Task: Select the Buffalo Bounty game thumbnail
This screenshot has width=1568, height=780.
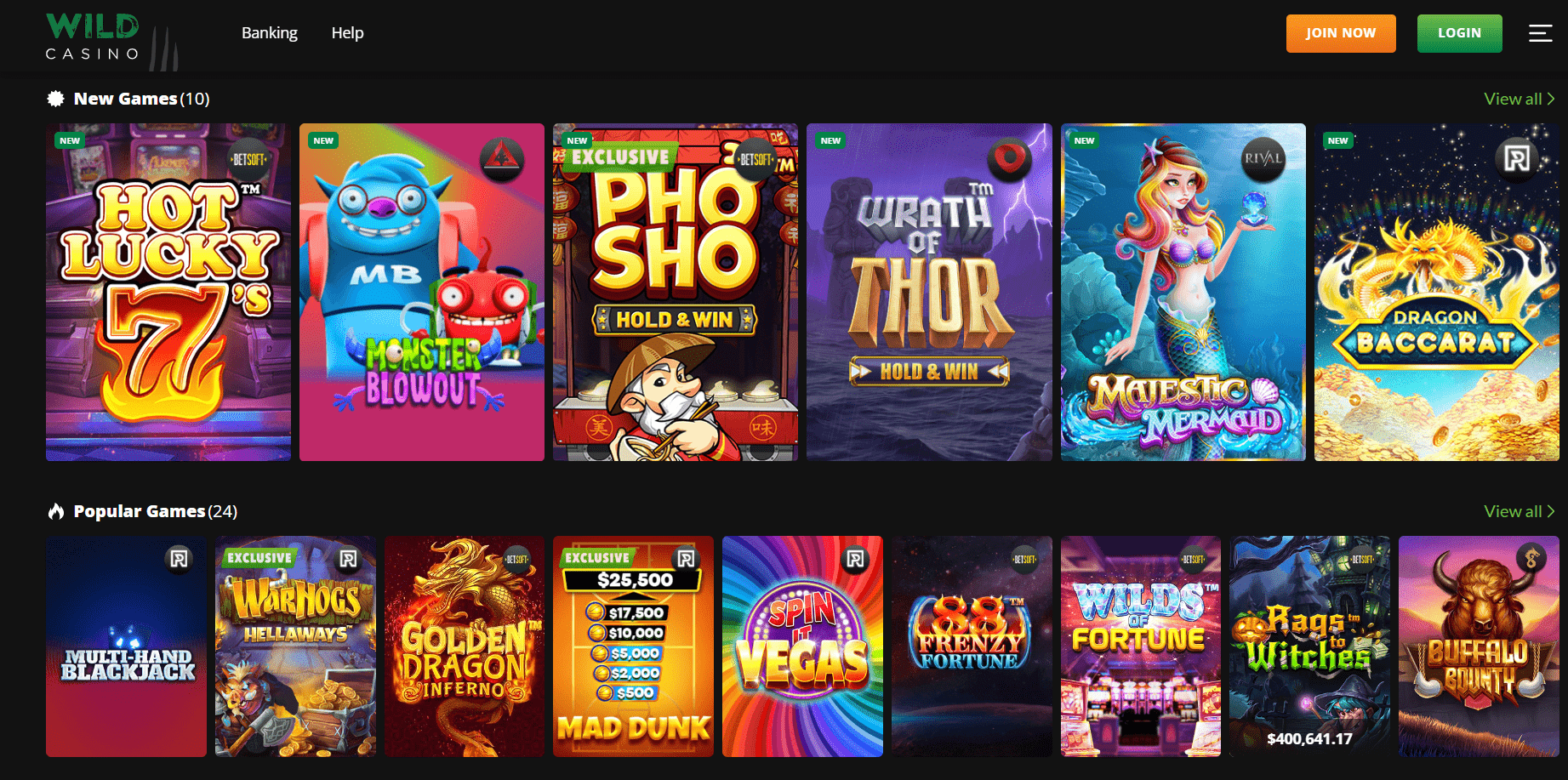Action: 1479,646
